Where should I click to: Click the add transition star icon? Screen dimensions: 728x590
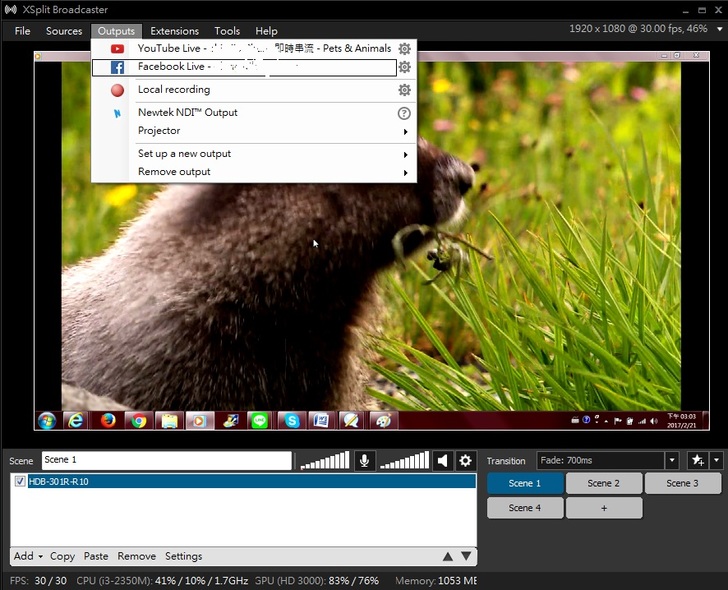697,461
